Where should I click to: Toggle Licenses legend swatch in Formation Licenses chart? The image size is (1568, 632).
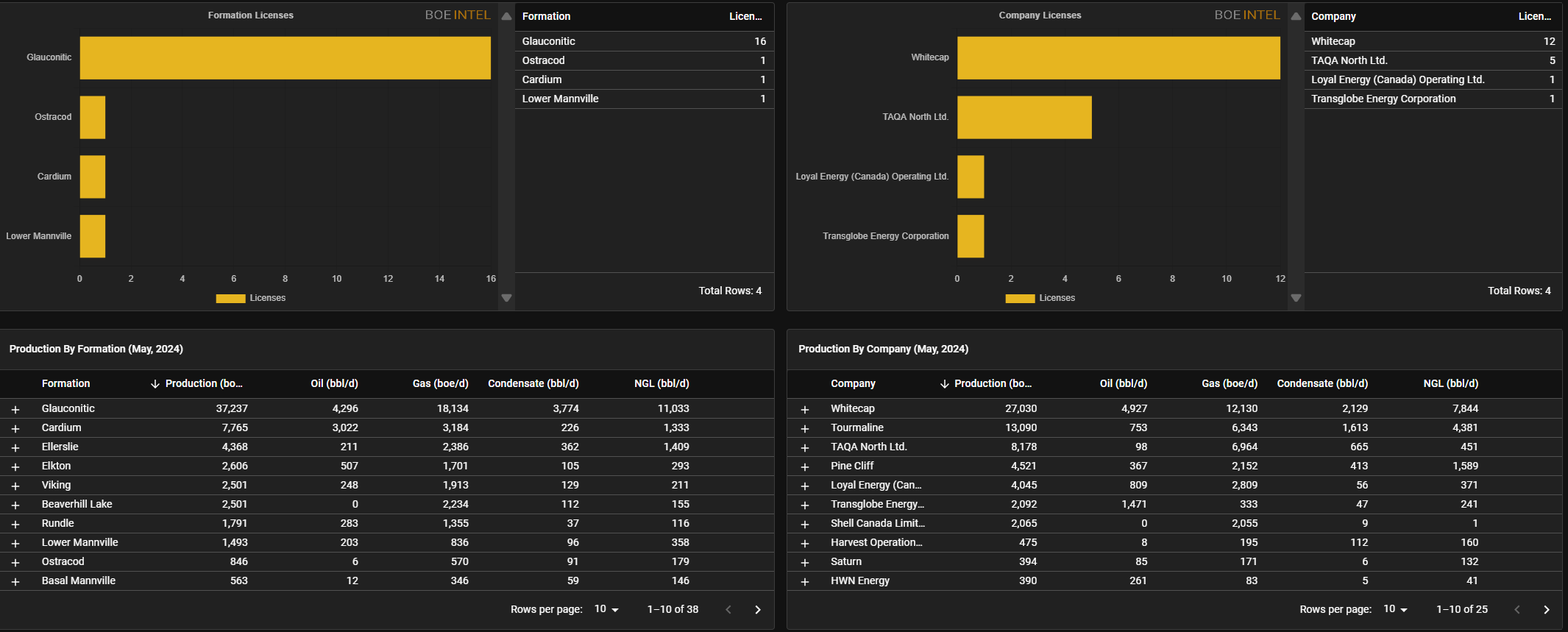pos(230,298)
